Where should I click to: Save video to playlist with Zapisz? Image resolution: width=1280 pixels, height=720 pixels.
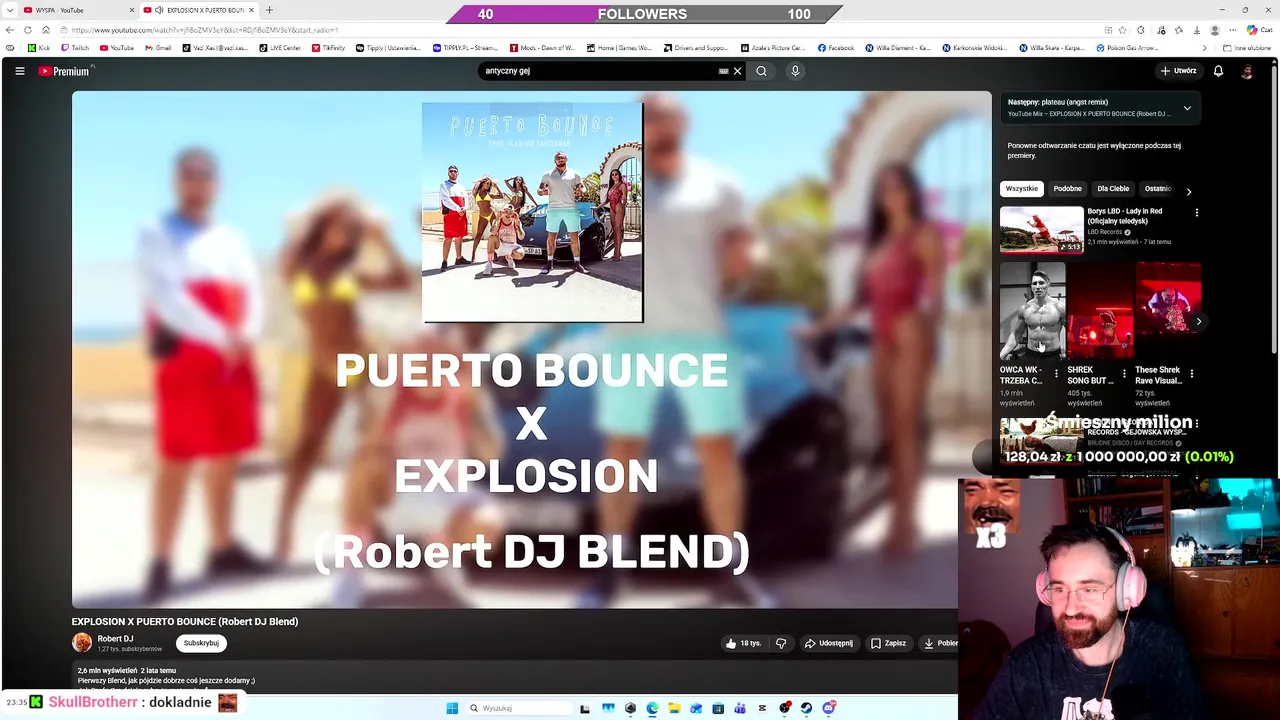(888, 643)
